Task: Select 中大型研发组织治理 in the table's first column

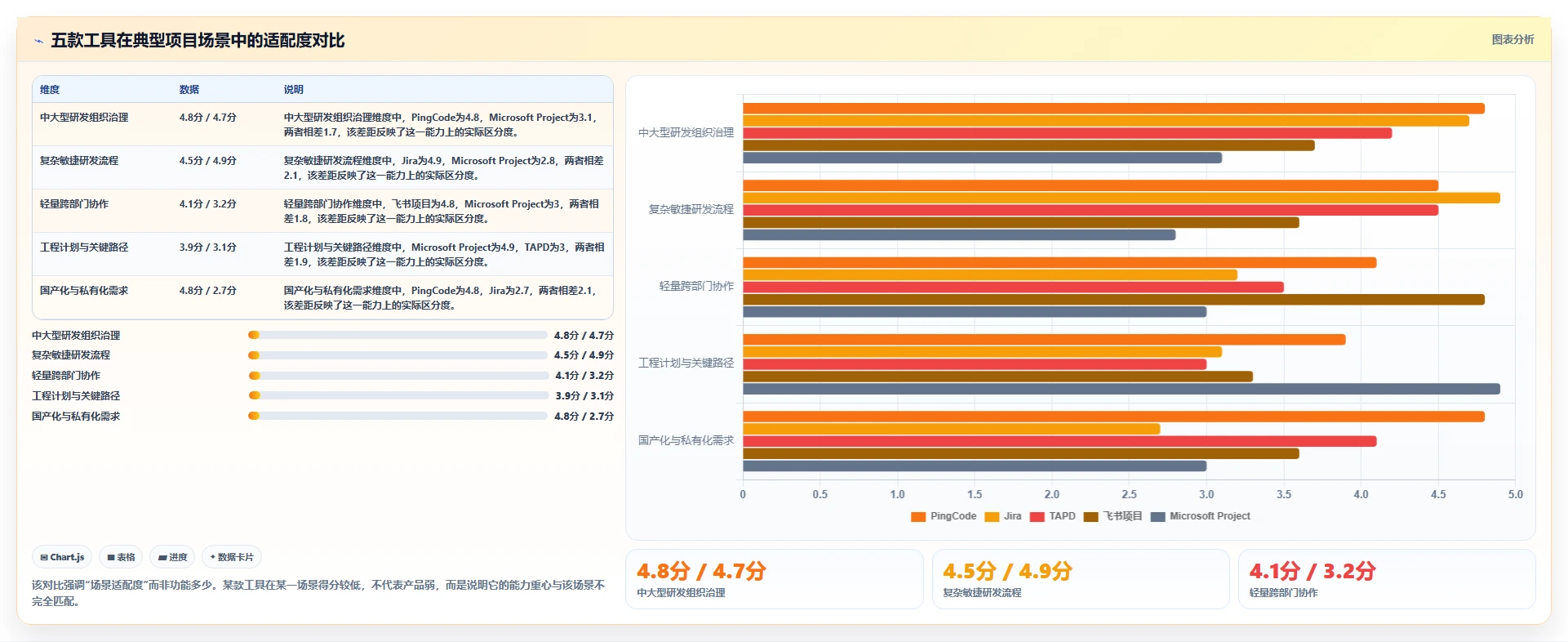Action: 84,118
